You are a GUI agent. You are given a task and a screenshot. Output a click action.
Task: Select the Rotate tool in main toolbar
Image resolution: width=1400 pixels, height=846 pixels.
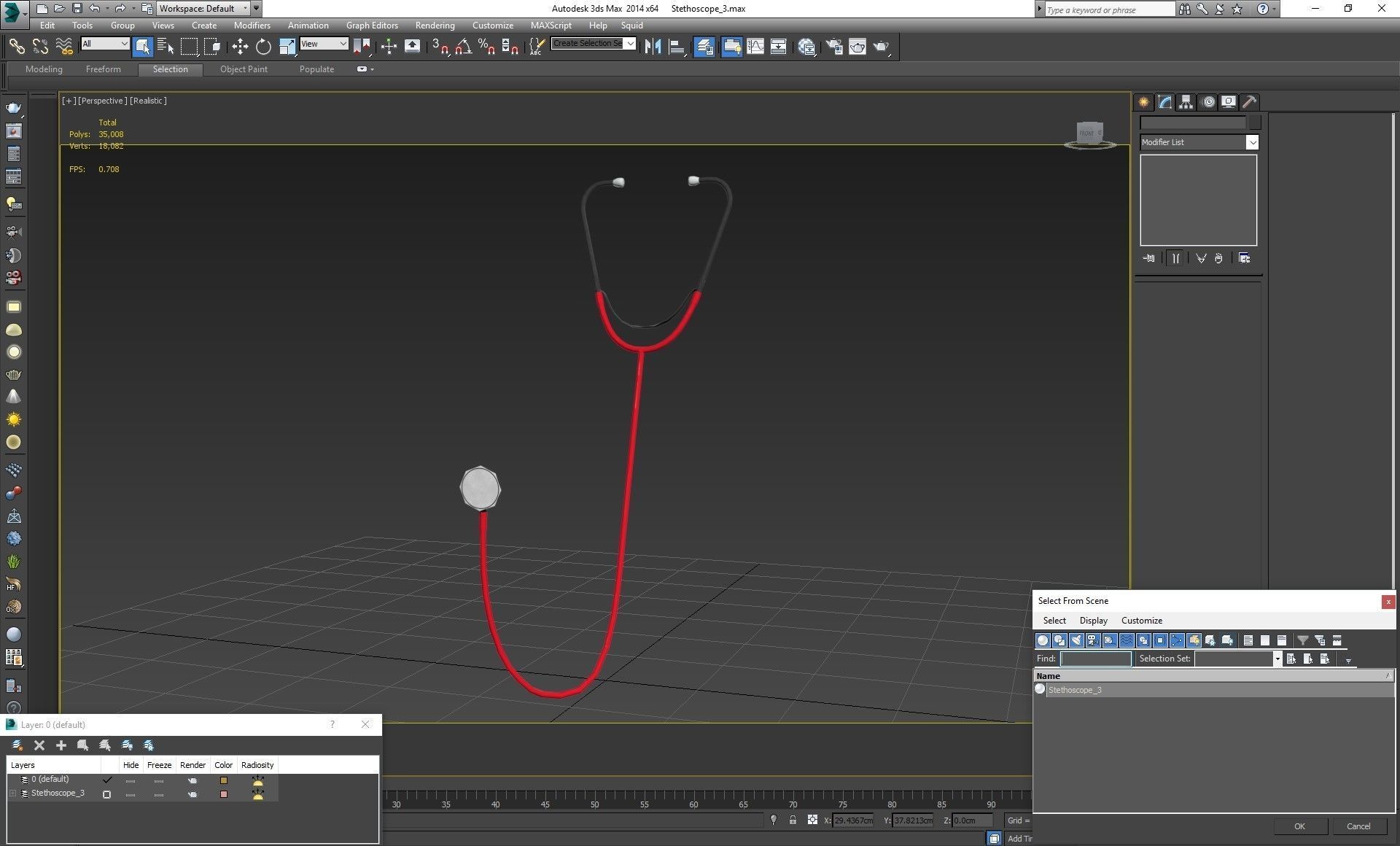pos(263,47)
